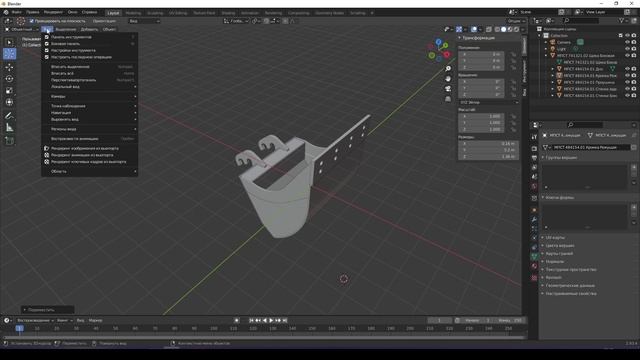The width and height of the screenshot is (640, 360).
Task: Activate the Measure ruler tool
Action: pyautogui.click(x=9, y=128)
